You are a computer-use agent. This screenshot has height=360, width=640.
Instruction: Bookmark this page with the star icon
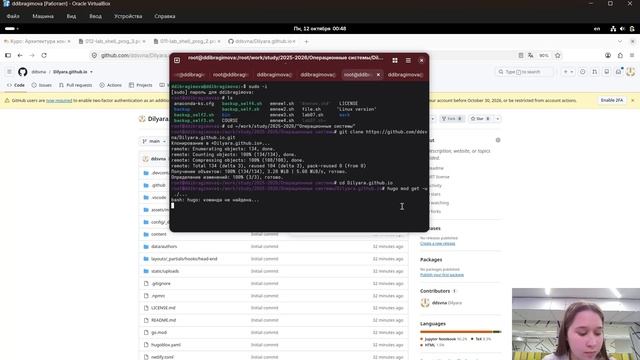pos(558,55)
